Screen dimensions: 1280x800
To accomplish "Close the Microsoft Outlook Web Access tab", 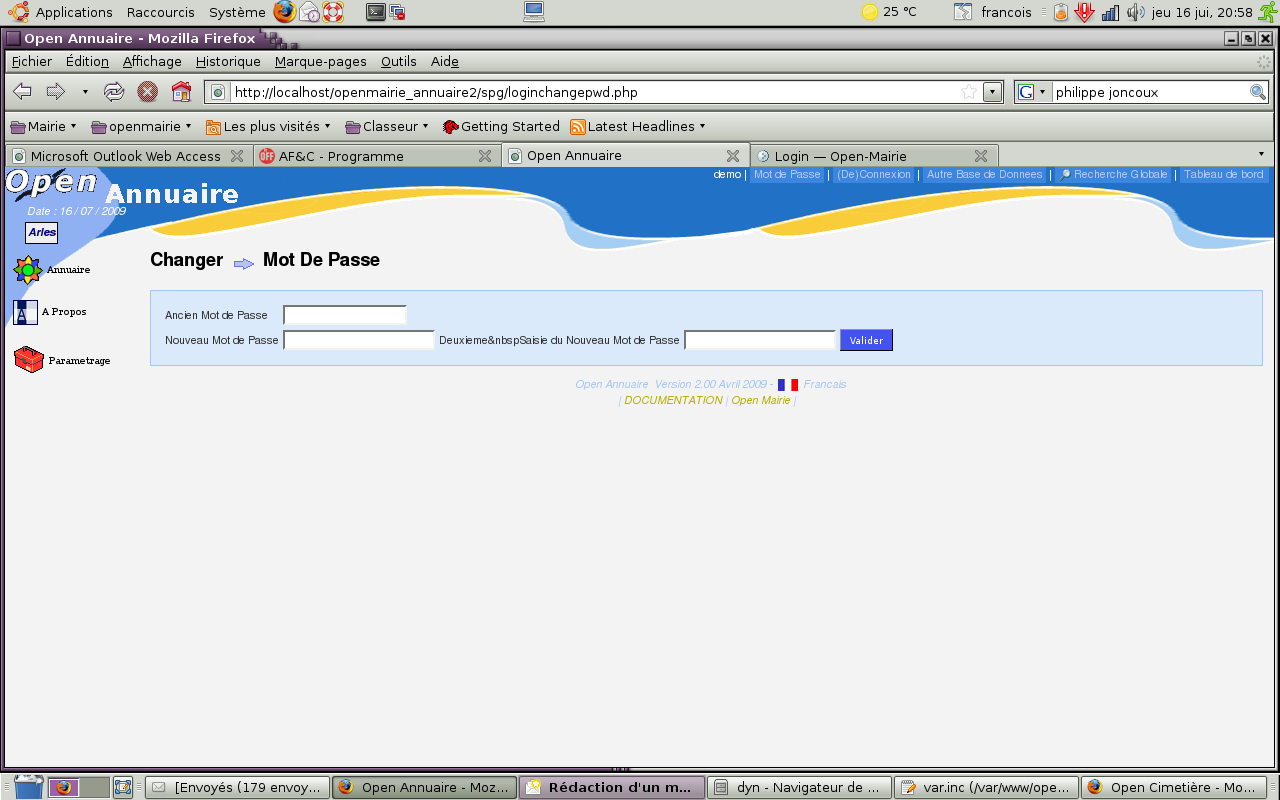I will [237, 156].
